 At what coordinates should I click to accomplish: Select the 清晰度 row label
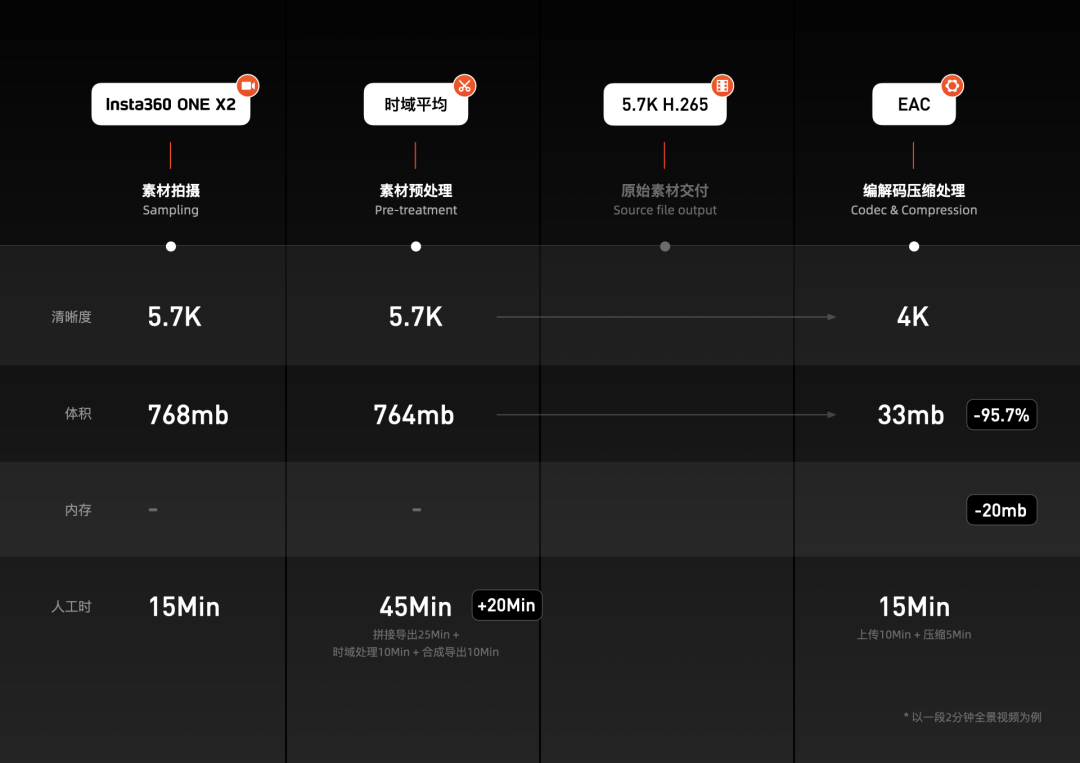coord(72,317)
